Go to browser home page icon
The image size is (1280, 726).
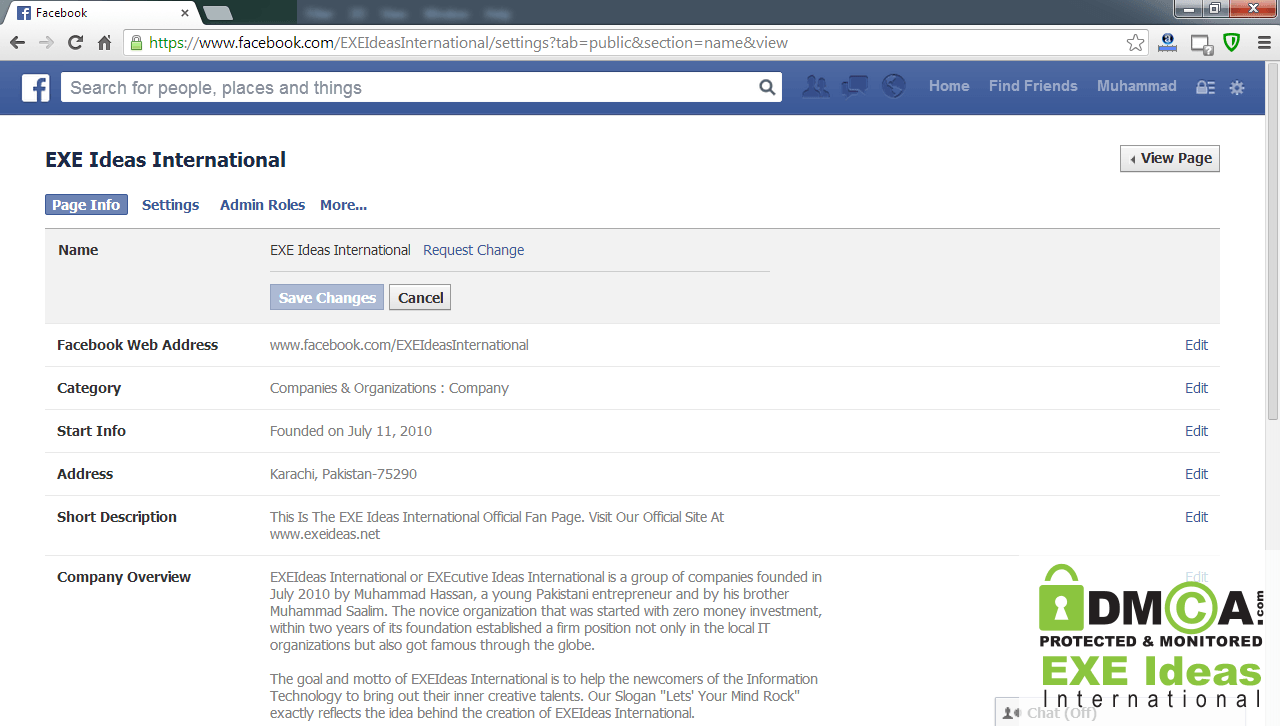pyautogui.click(x=104, y=43)
